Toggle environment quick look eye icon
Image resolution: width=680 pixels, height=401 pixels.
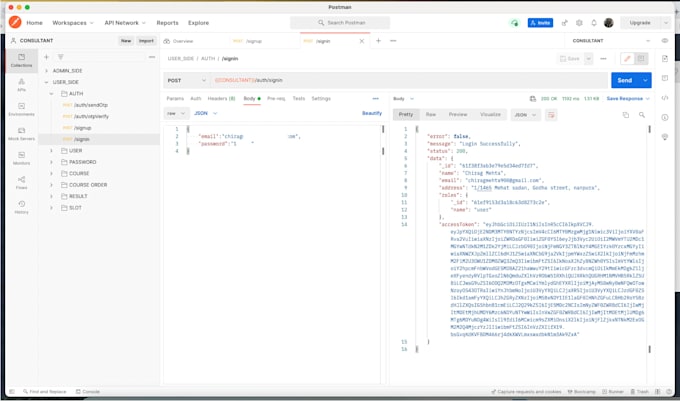[x=665, y=41]
